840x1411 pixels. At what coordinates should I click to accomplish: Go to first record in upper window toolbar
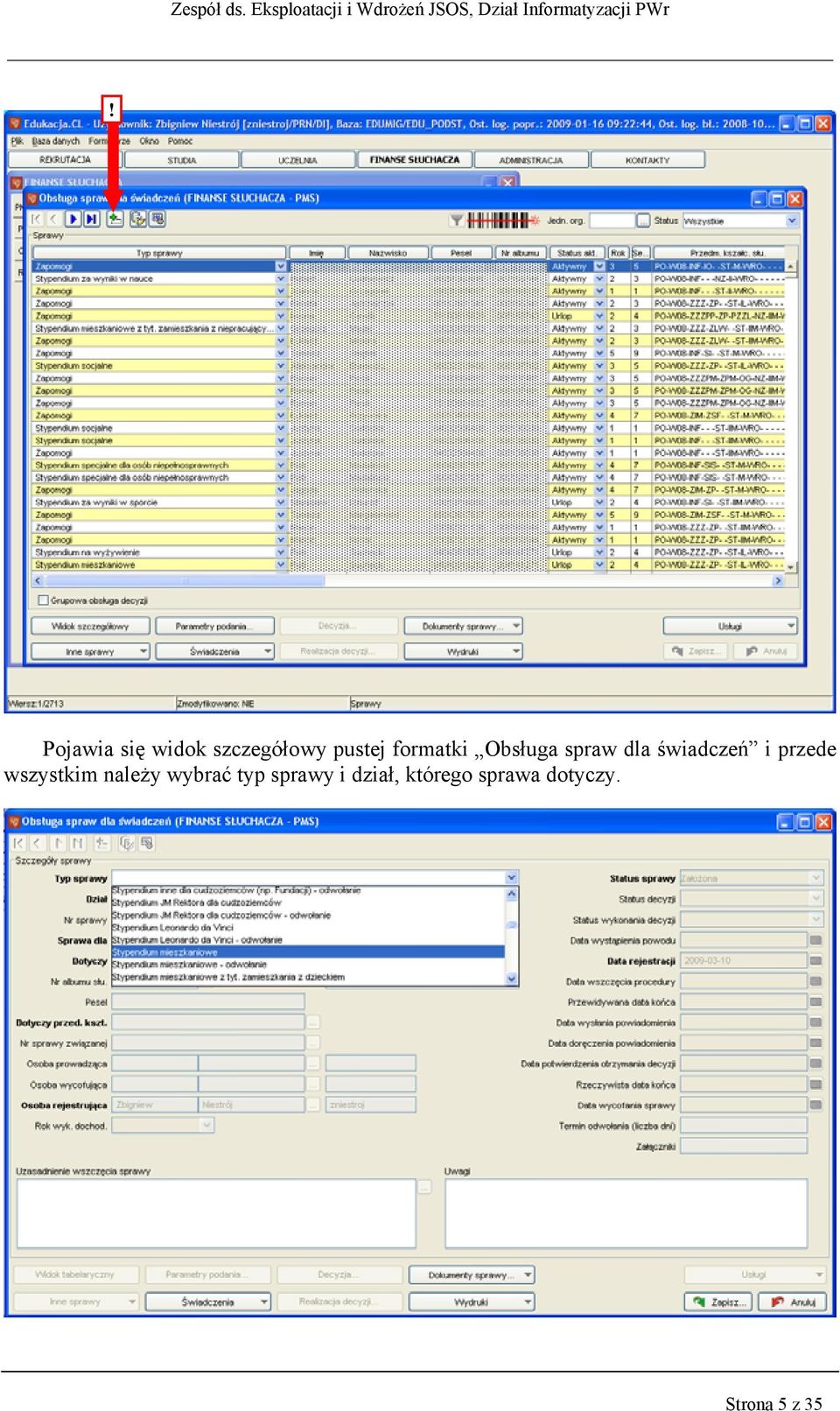click(36, 220)
